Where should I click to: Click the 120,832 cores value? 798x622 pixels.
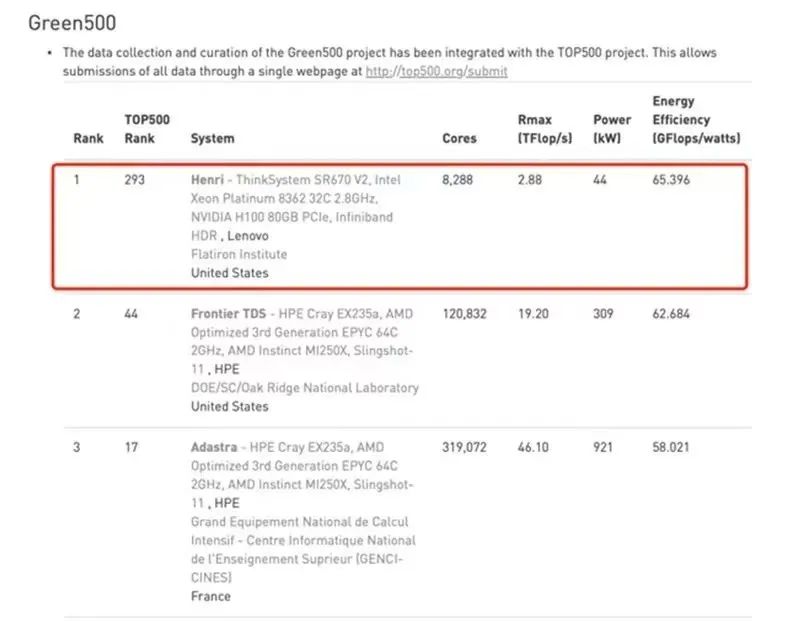point(464,314)
